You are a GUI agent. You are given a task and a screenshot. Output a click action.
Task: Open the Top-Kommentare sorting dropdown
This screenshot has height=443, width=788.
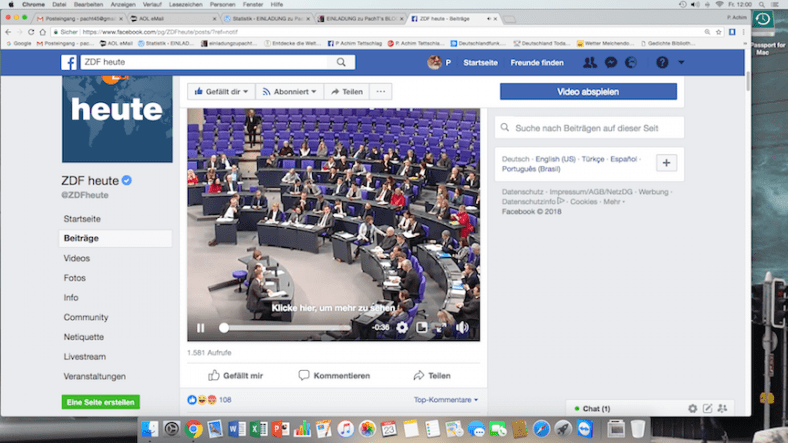[446, 400]
